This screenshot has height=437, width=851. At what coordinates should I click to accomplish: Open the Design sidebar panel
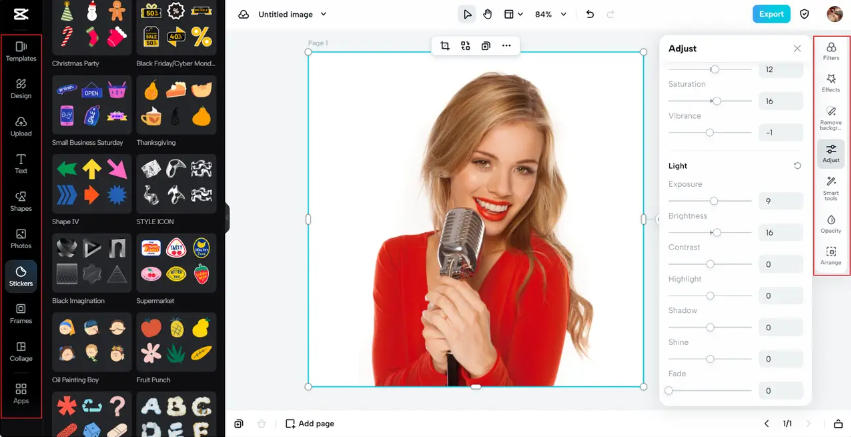point(21,89)
